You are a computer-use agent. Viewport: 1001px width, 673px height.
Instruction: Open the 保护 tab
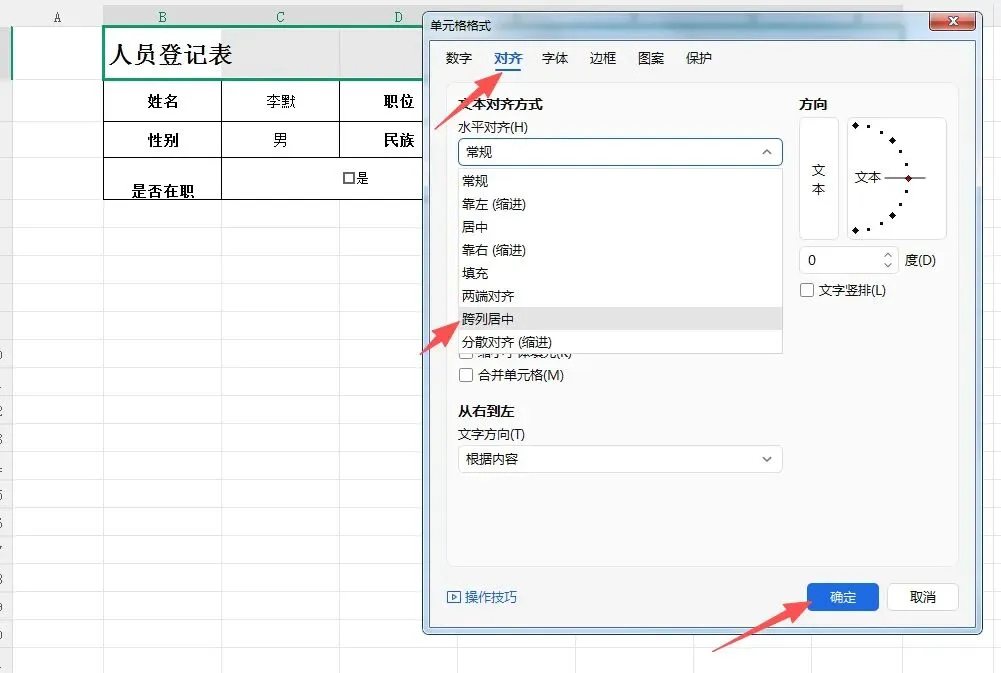[698, 58]
